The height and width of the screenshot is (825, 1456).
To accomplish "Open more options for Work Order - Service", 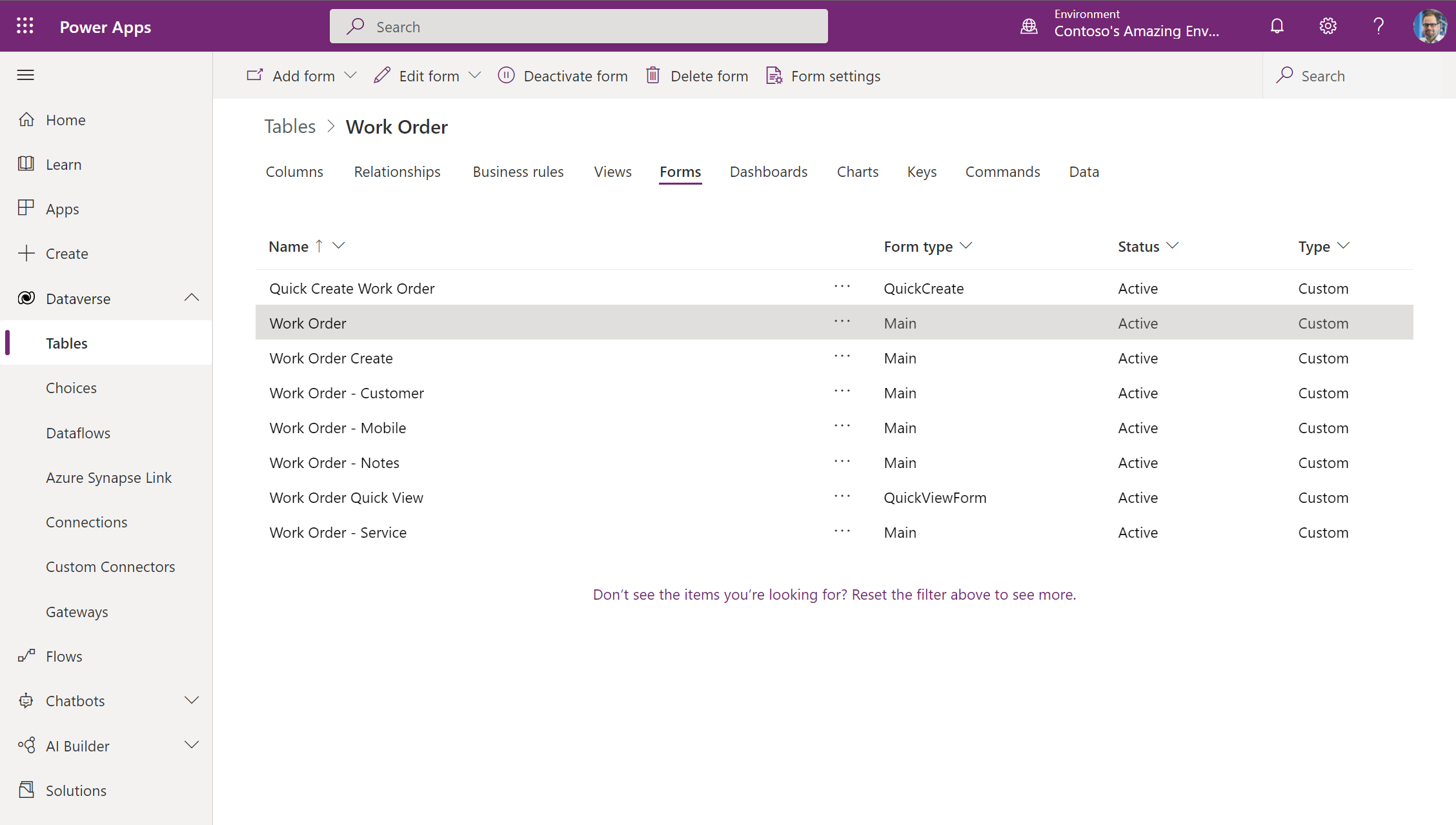I will (x=842, y=531).
